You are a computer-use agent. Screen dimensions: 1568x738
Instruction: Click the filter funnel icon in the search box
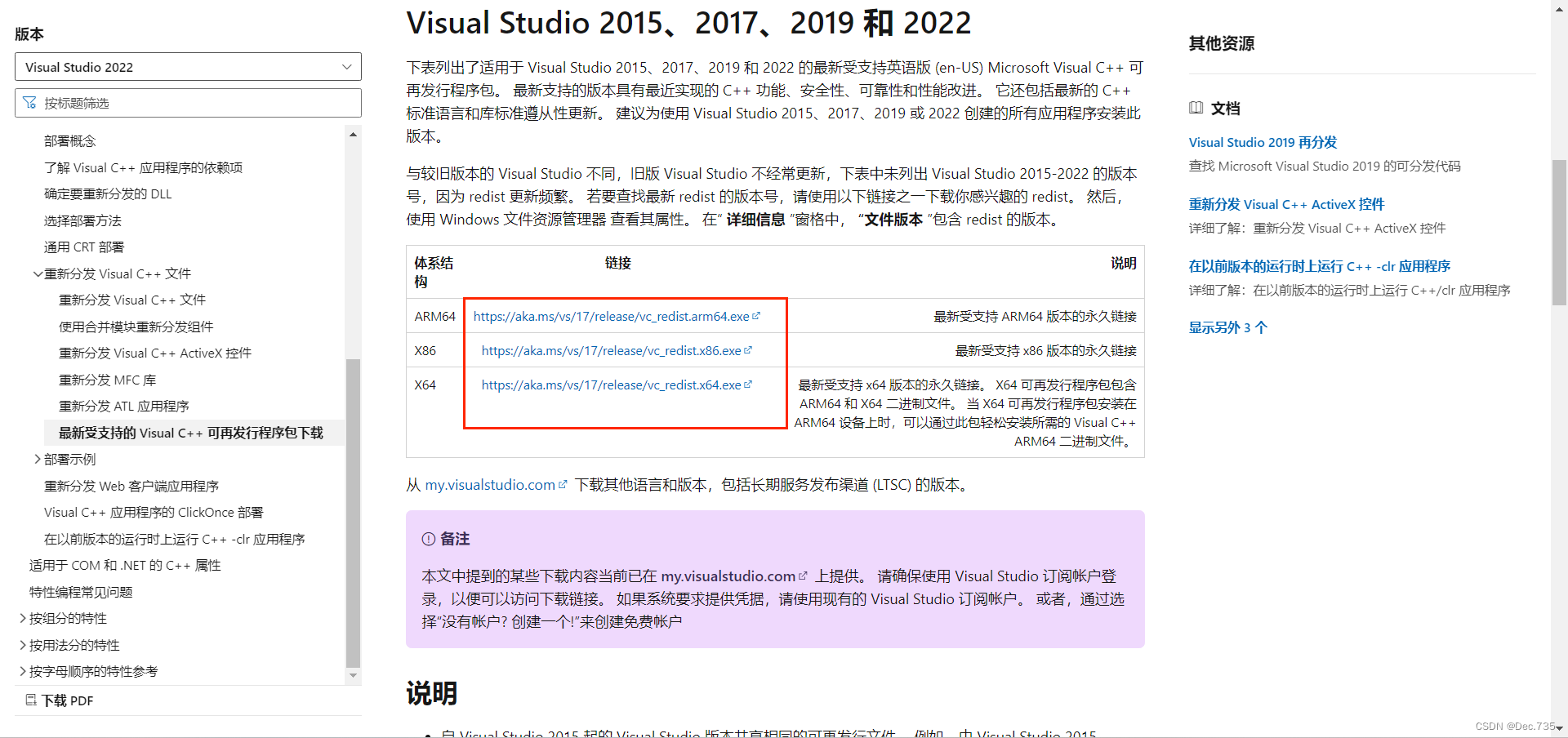tap(30, 103)
